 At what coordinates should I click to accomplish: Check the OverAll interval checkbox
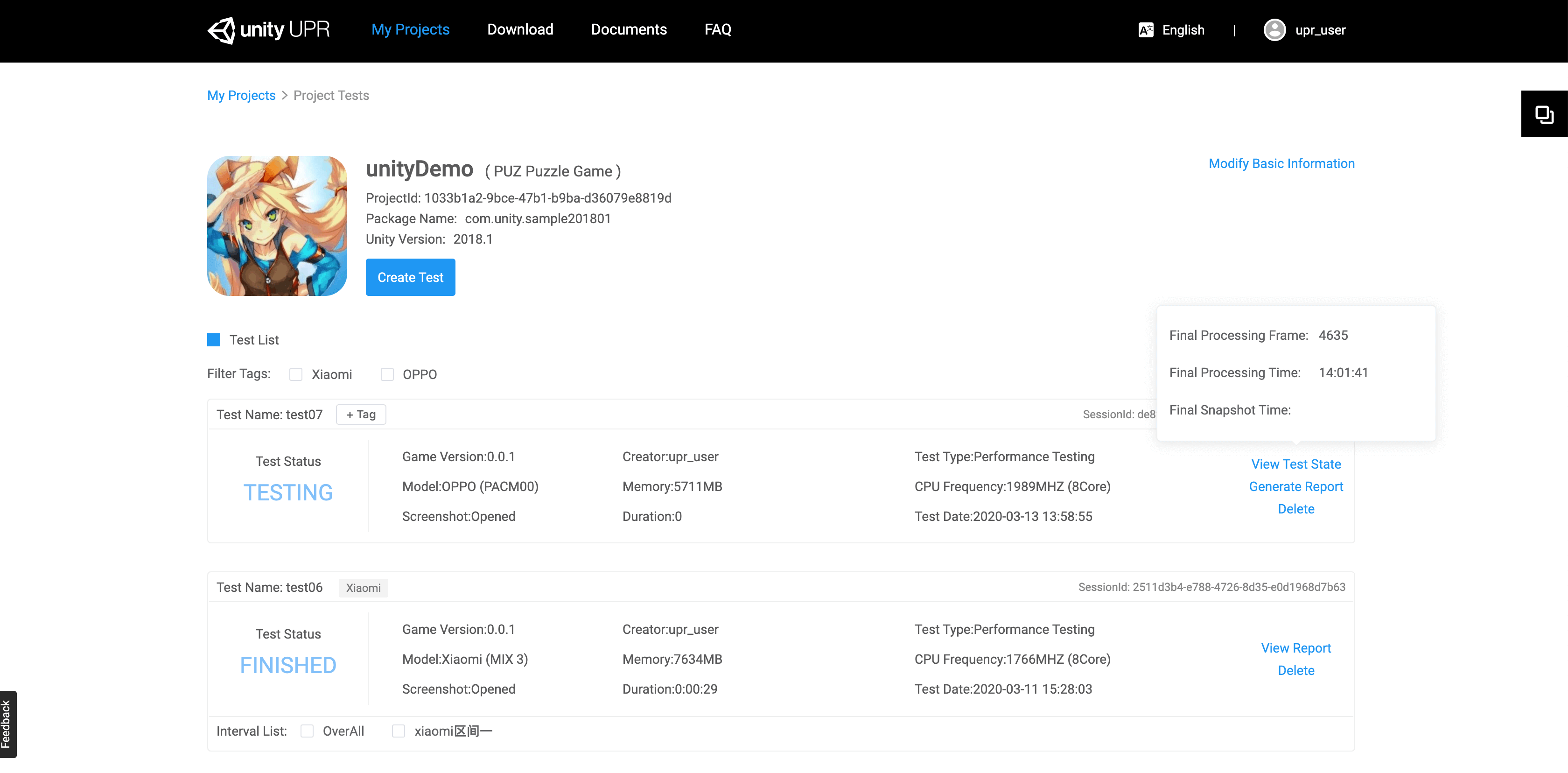click(x=308, y=731)
